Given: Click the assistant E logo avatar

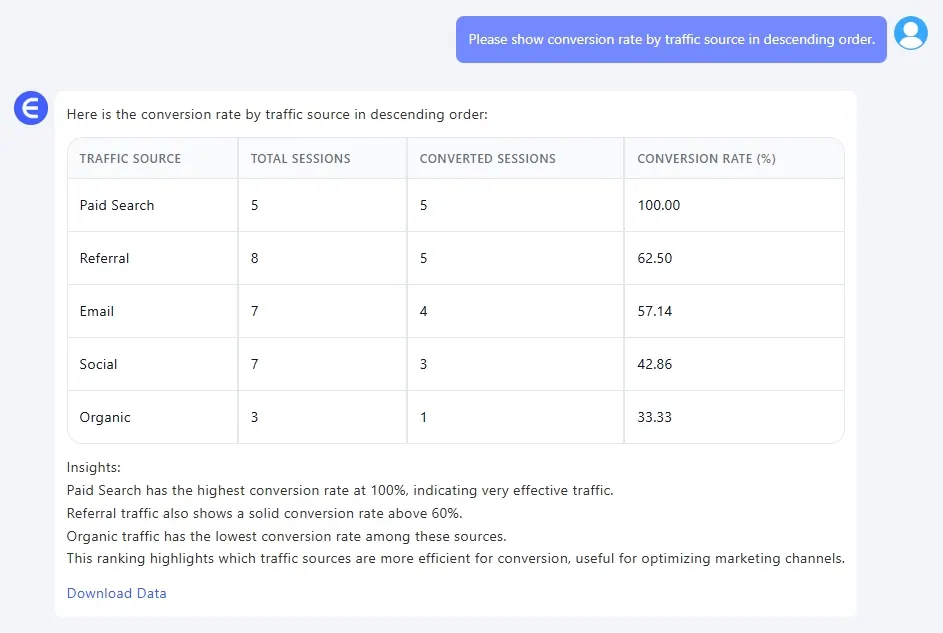Looking at the screenshot, I should [31, 108].
